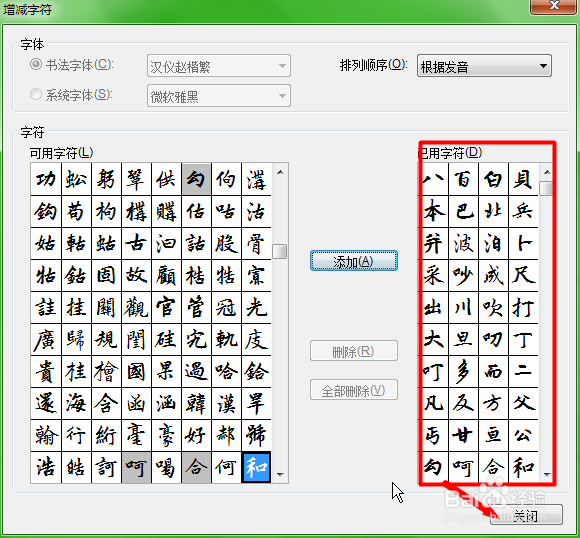Click the 添加(A) button
The height and width of the screenshot is (538, 580).
[354, 261]
